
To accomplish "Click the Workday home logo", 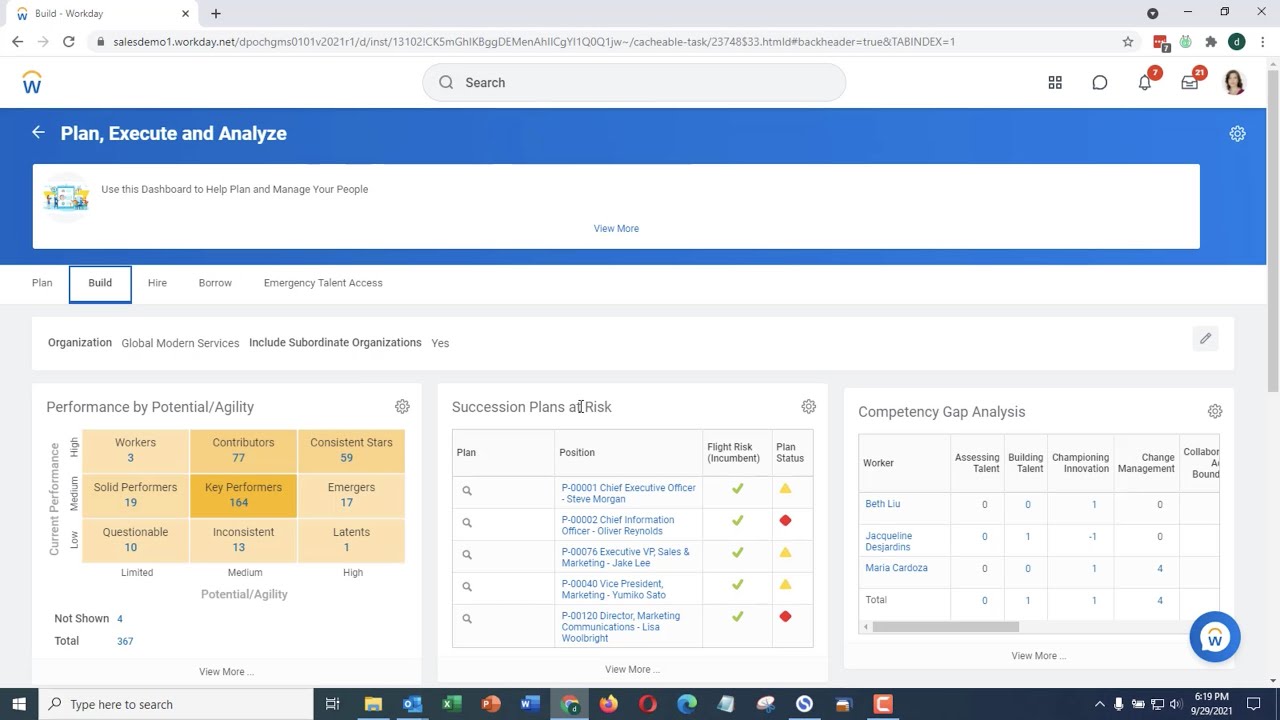I will (32, 83).
